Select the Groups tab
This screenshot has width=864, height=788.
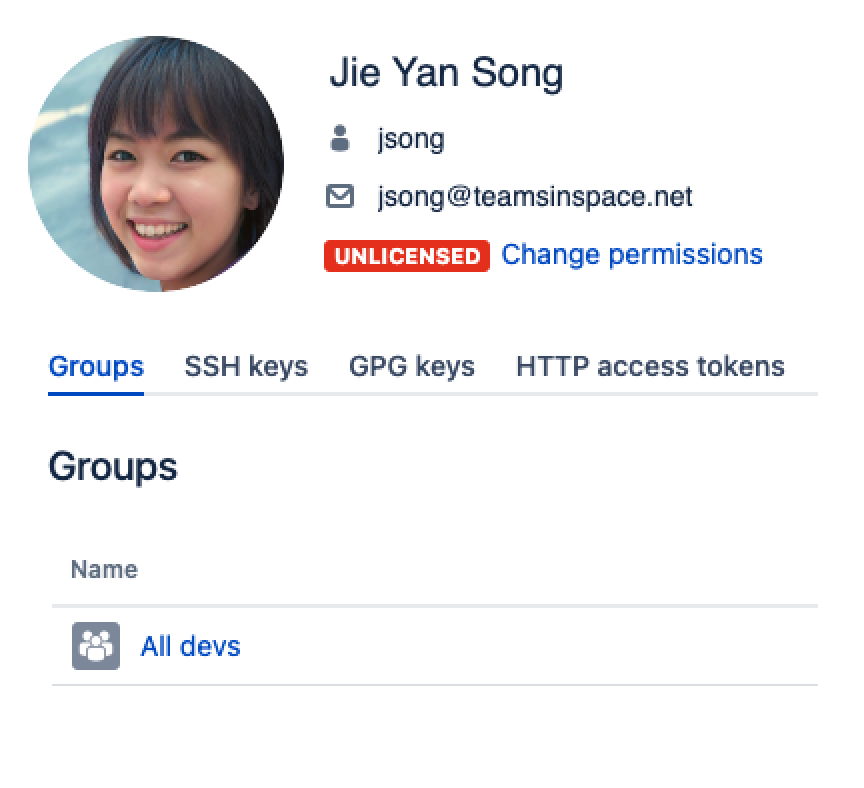tap(96, 367)
